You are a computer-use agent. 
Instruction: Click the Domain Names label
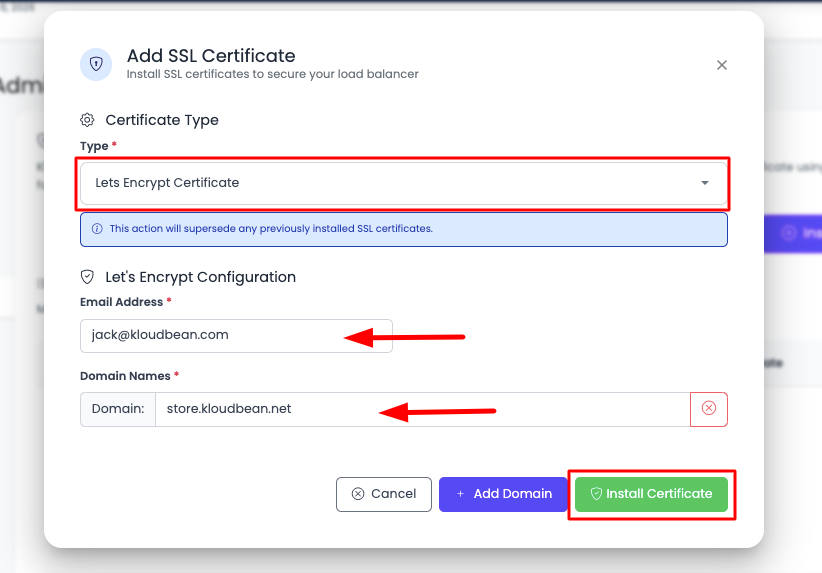(x=125, y=376)
